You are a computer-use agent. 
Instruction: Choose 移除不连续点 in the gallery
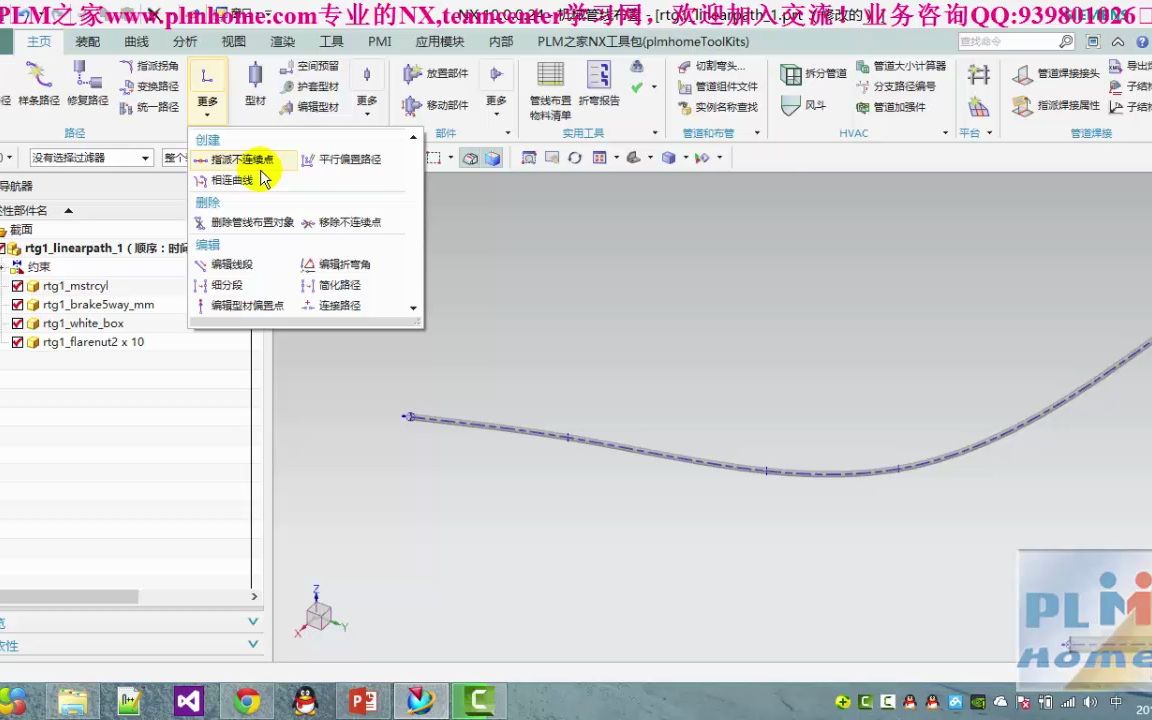(342, 223)
